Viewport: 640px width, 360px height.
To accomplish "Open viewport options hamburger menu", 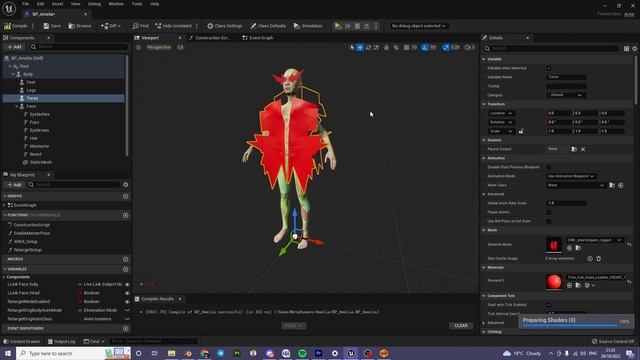I will pyautogui.click(x=138, y=47).
